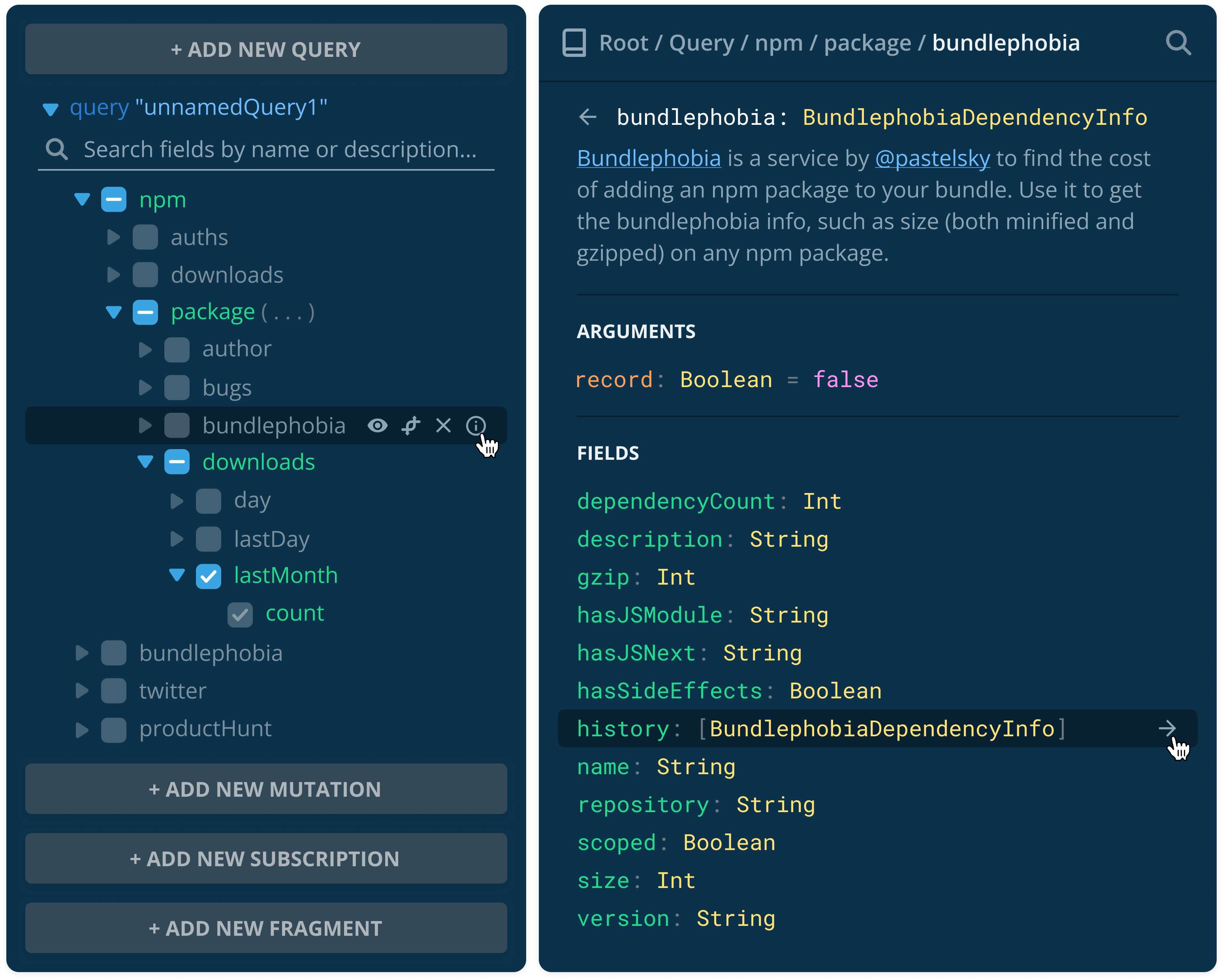1223x980 pixels.
Task: Check the day checkbox
Action: coord(209,501)
